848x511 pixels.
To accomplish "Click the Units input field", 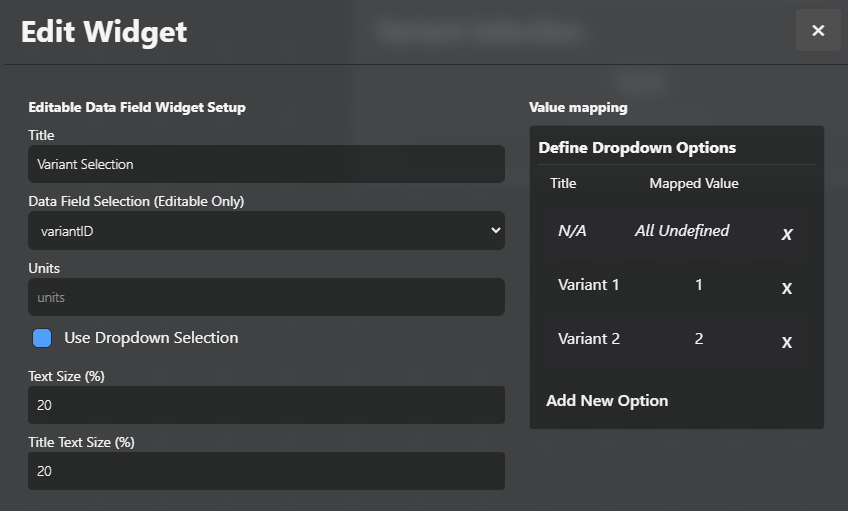I will [266, 297].
